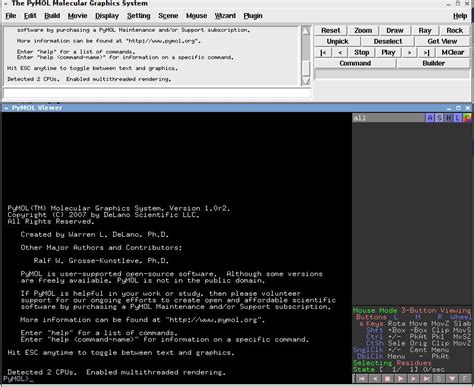The height and width of the screenshot is (387, 474).
Task: Click the scroll down arrow of the log
Action: coord(306,81)
